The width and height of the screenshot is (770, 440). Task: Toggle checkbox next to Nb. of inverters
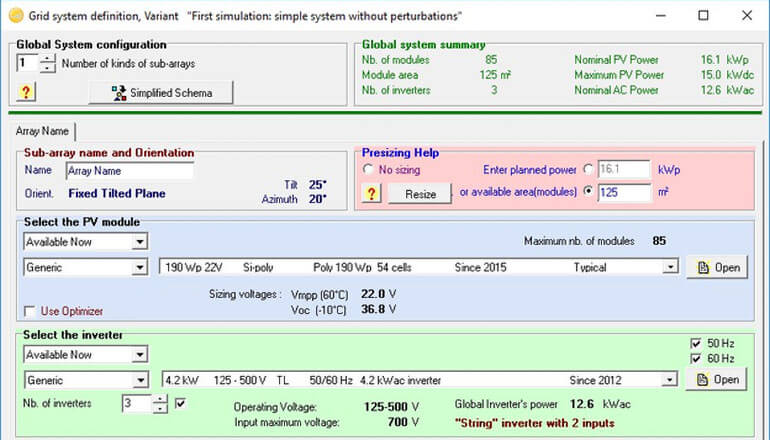[x=180, y=403]
